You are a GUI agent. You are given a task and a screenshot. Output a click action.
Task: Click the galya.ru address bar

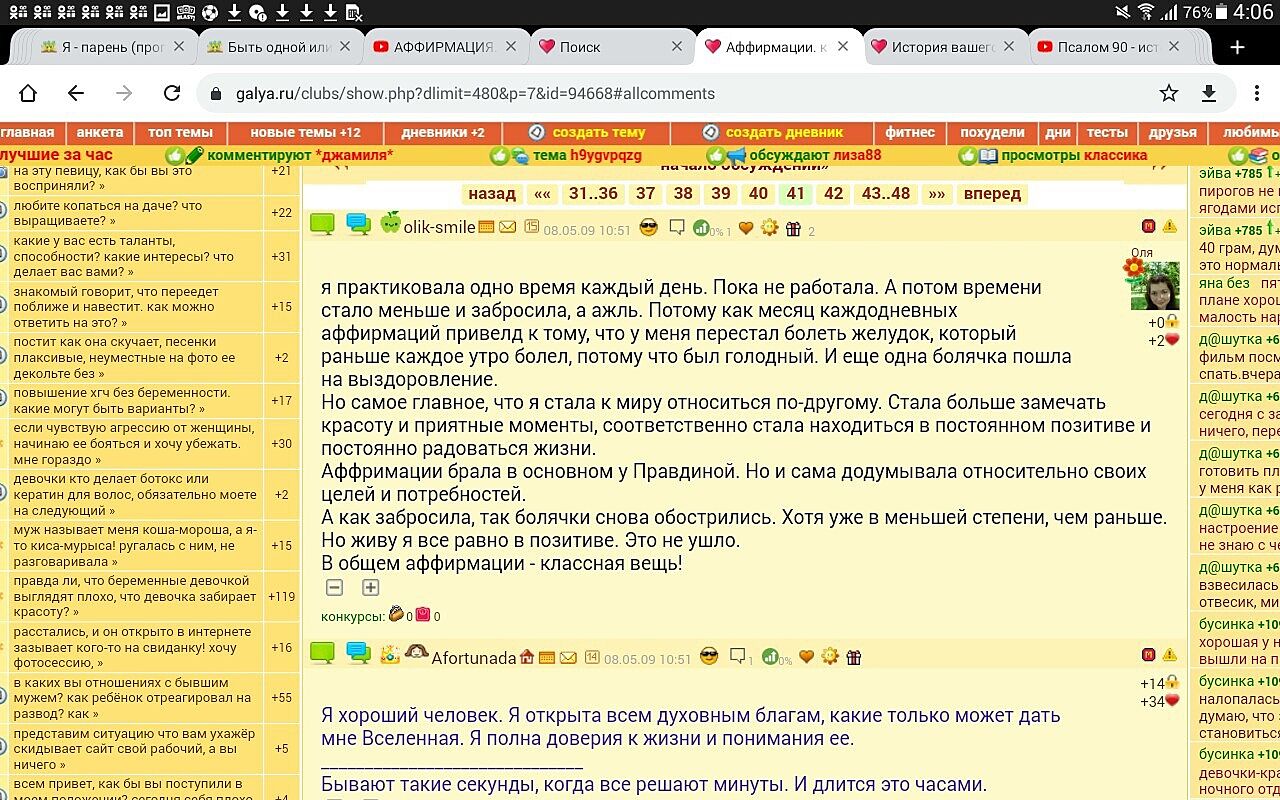point(680,93)
